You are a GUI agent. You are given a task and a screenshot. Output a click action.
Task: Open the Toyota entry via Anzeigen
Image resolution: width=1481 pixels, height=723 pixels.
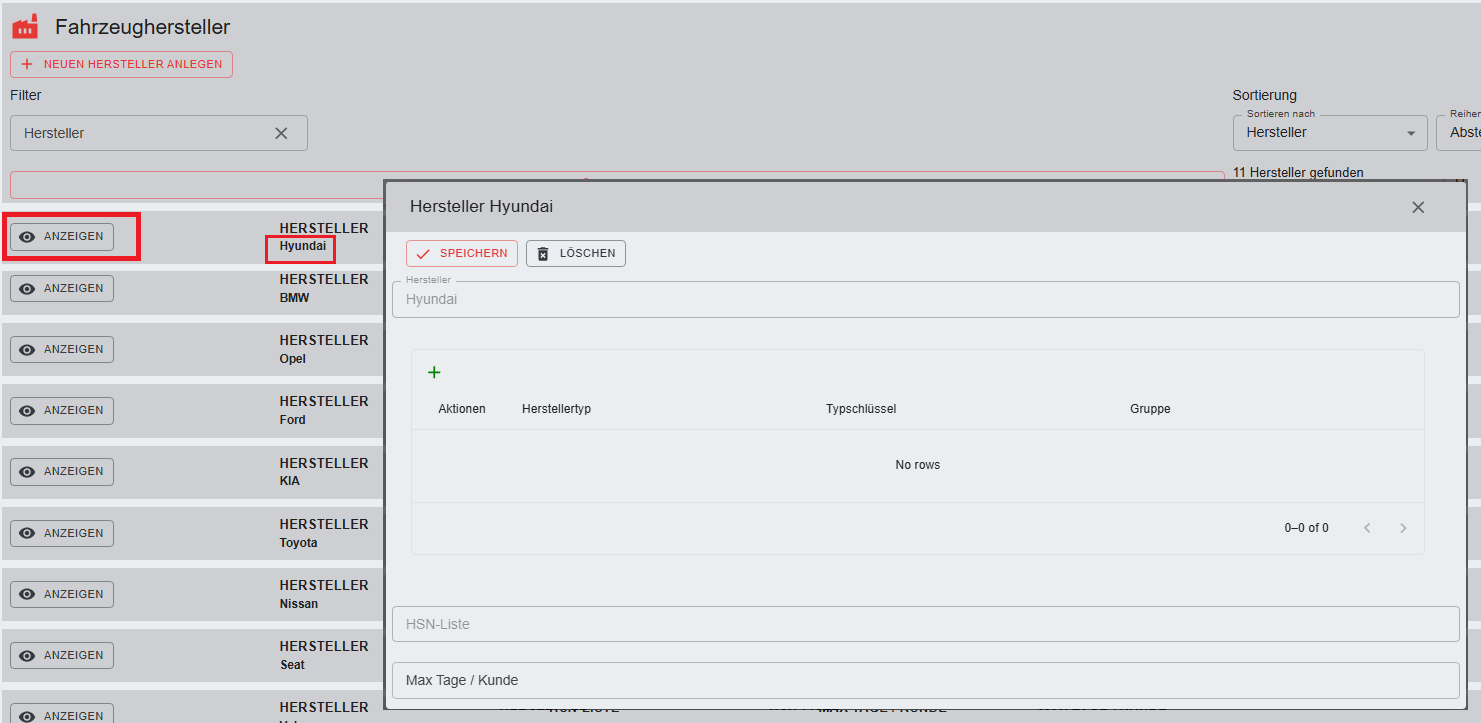tap(62, 533)
